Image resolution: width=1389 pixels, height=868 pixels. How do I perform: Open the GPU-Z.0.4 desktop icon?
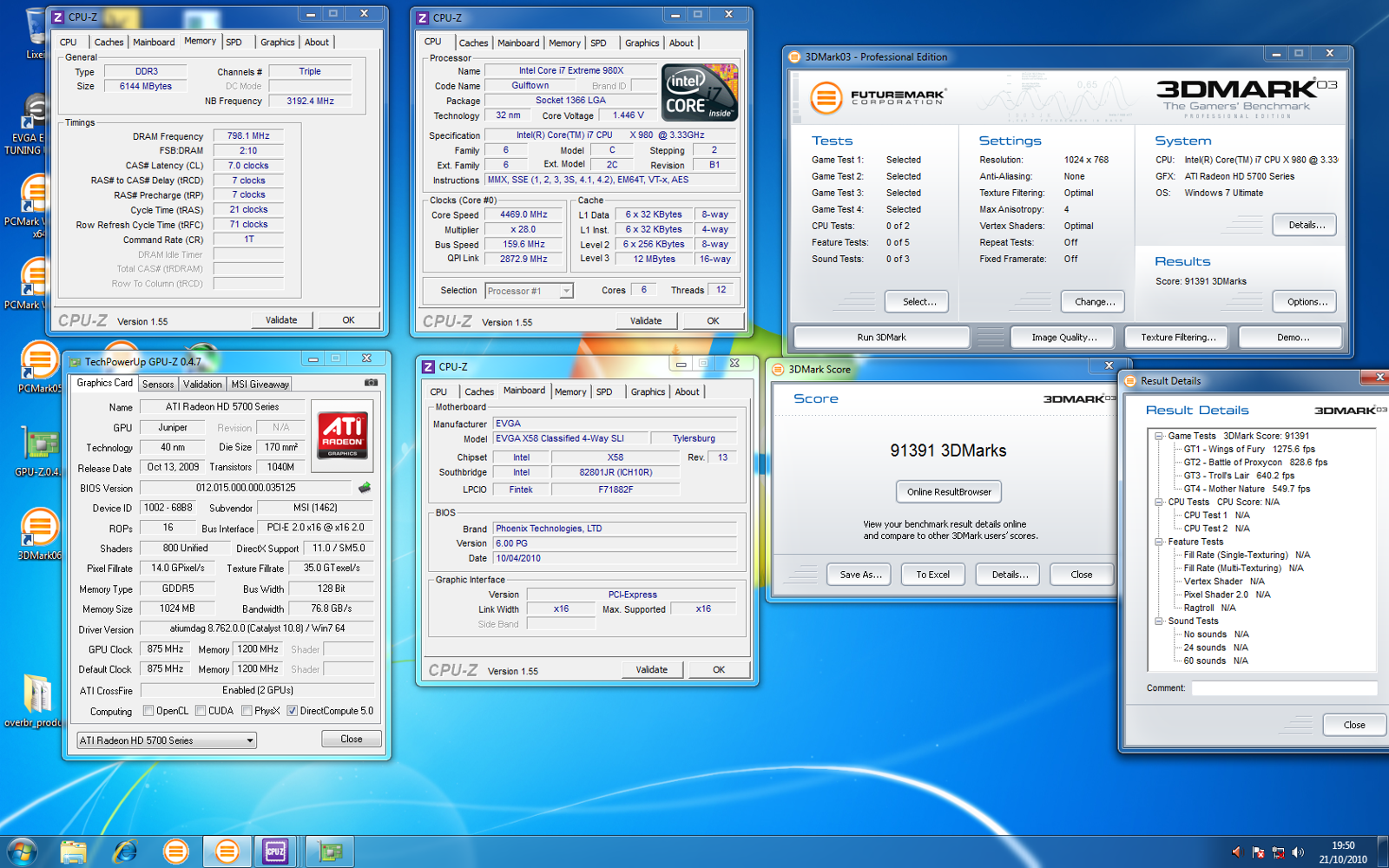click(38, 451)
